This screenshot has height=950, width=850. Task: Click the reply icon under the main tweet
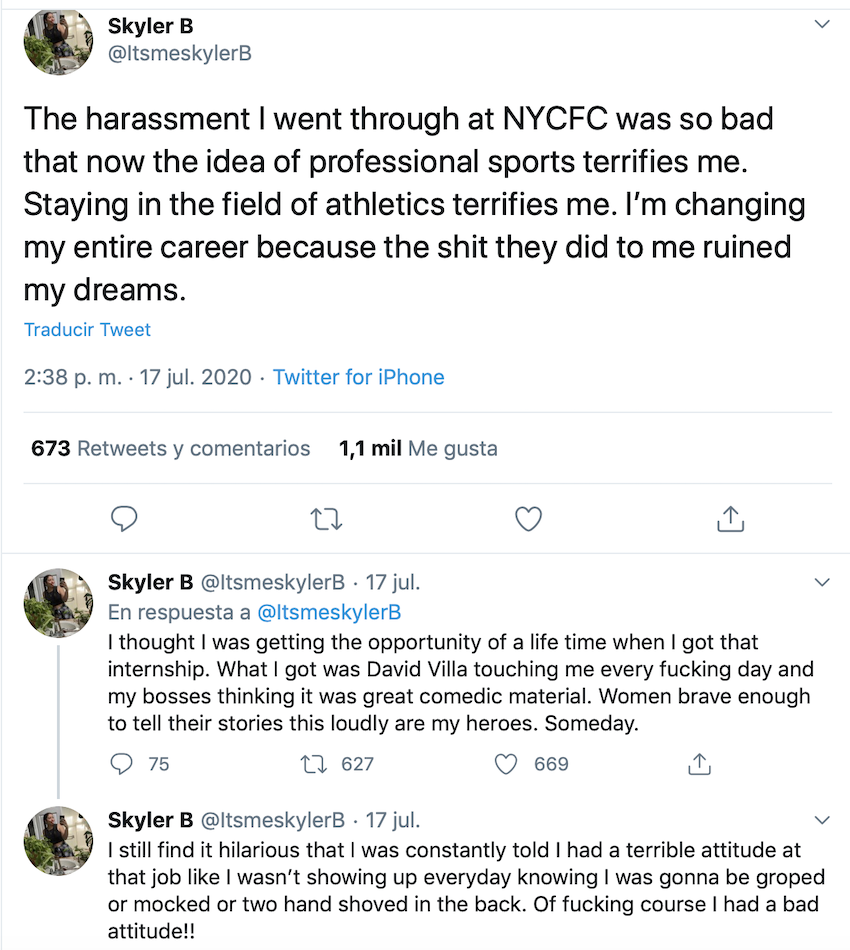click(124, 519)
